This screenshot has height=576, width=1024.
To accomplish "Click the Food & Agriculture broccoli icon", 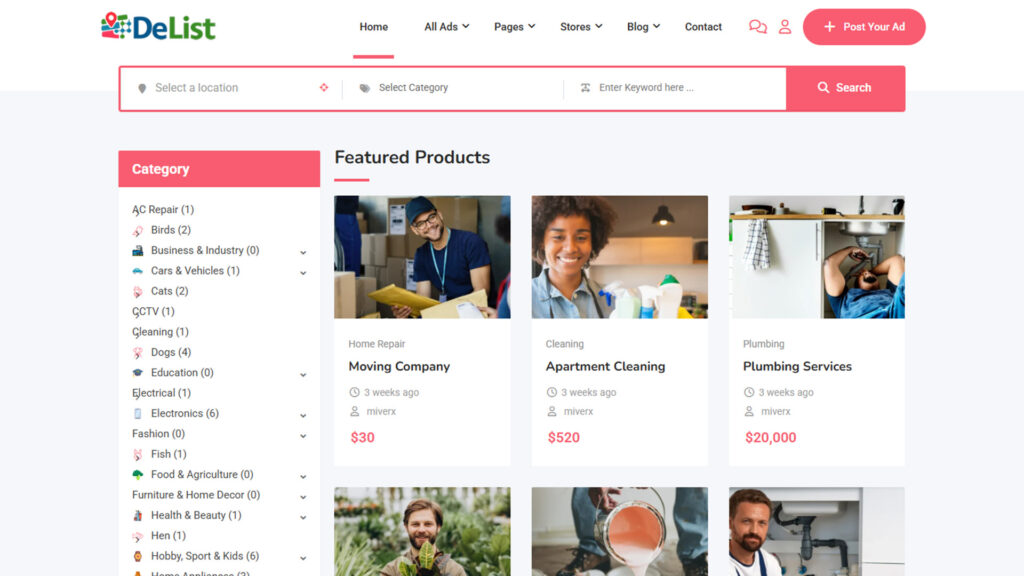I will pyautogui.click(x=138, y=475).
